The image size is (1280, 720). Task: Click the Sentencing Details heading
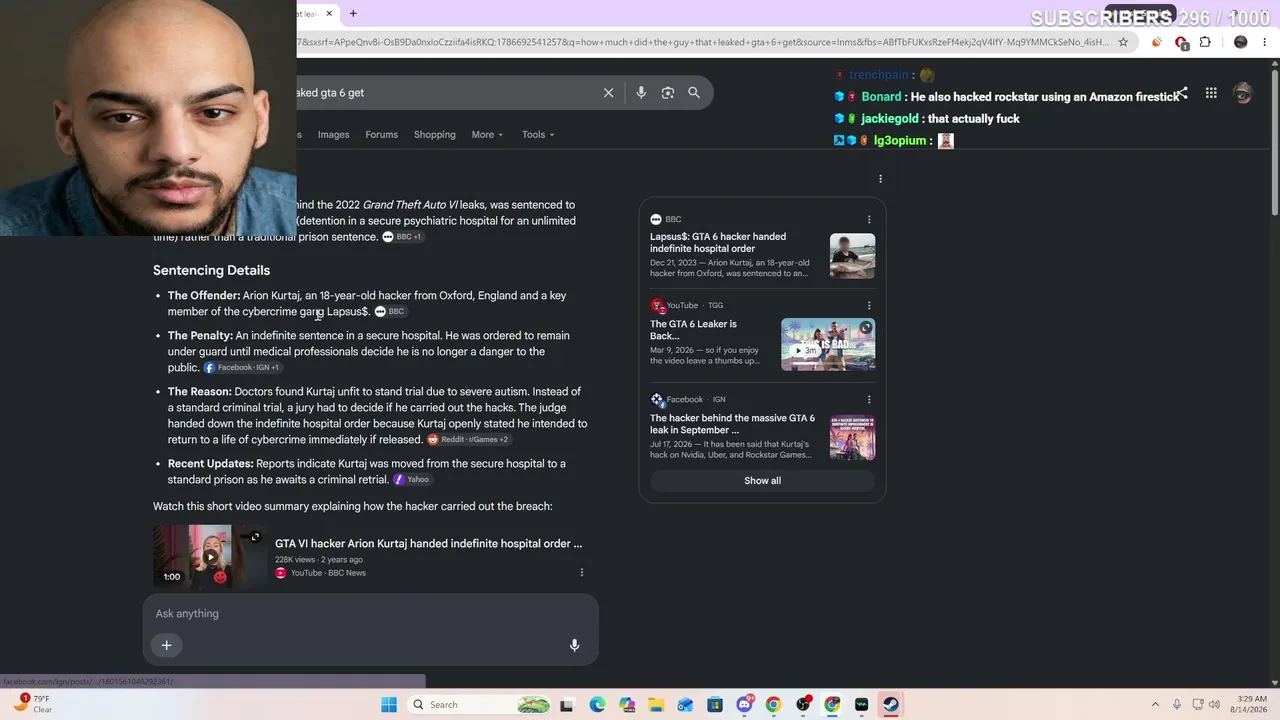(x=211, y=270)
